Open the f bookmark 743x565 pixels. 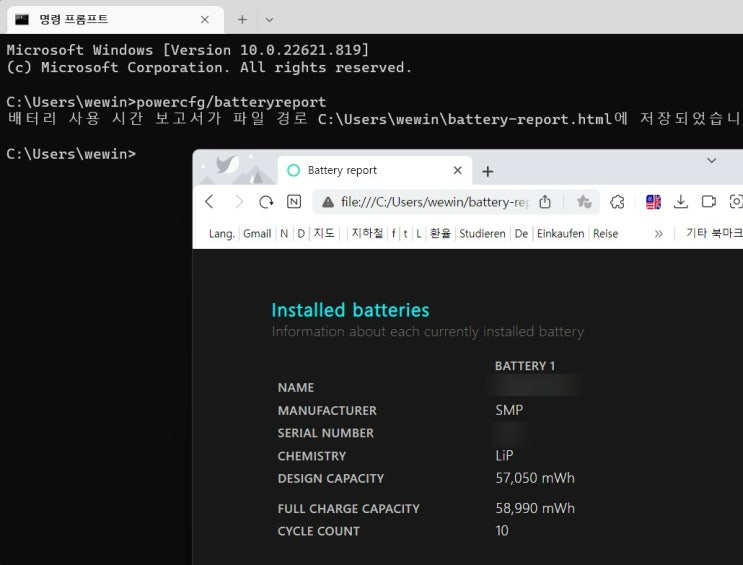pos(393,233)
